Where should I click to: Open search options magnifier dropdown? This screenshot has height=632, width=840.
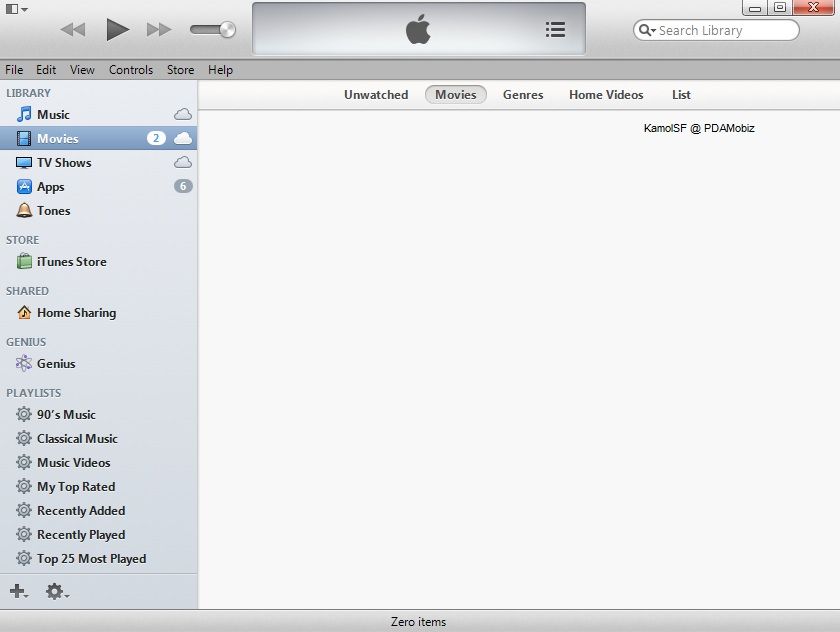click(x=647, y=30)
